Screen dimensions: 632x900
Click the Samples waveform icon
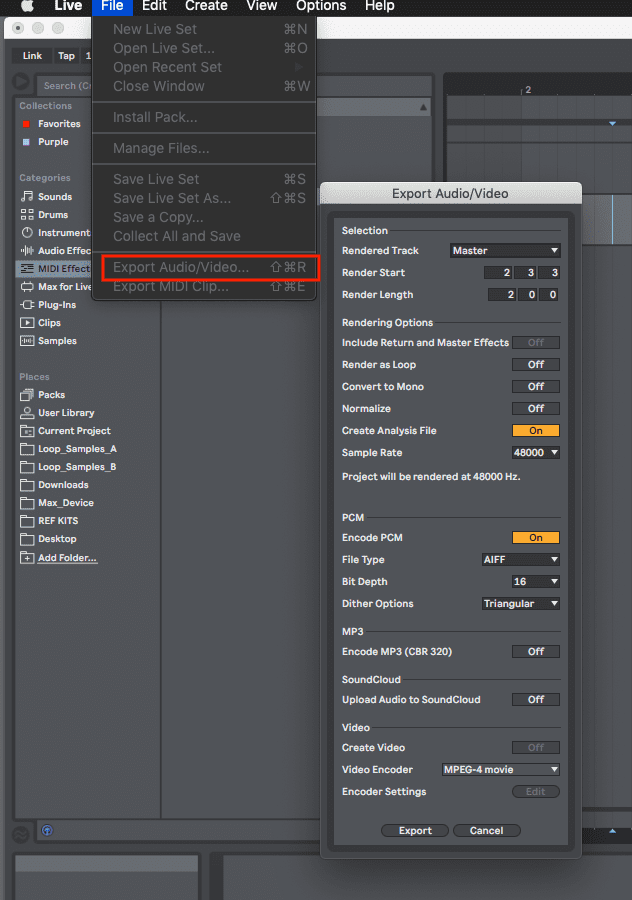[x=27, y=341]
